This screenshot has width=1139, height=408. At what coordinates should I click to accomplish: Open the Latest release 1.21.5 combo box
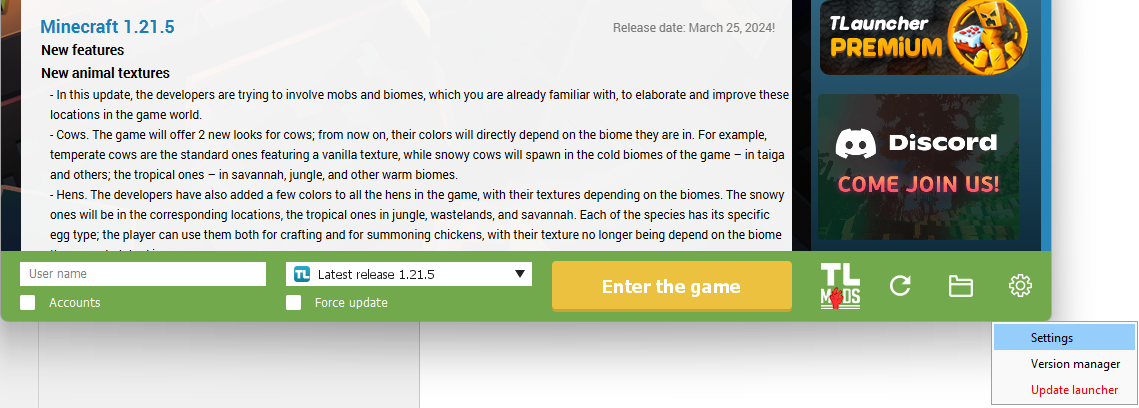[x=408, y=274]
